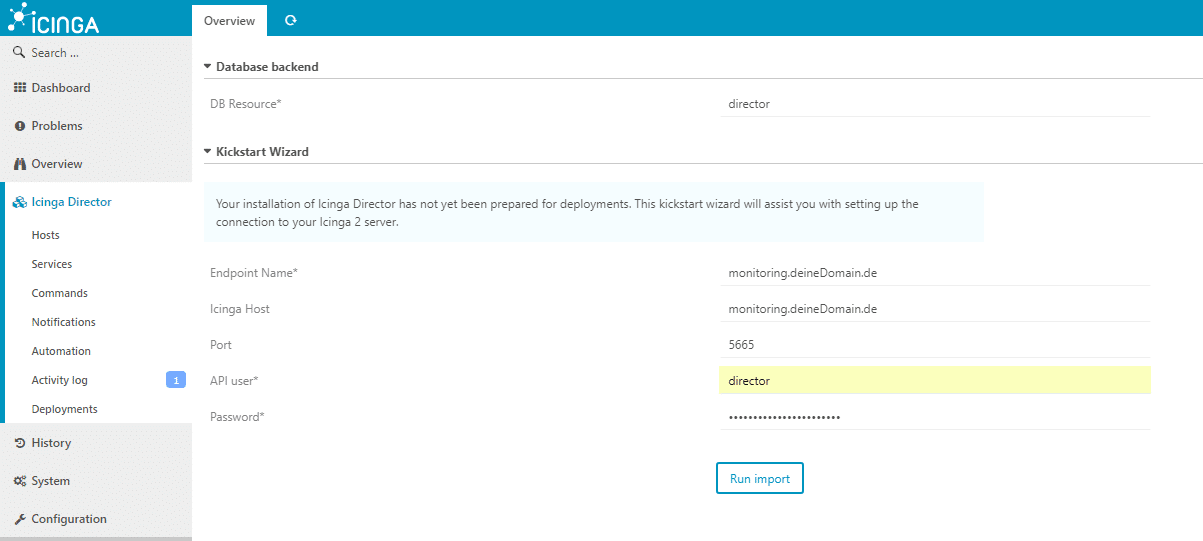Click the Icinga Host input field
The height and width of the screenshot is (541, 1203).
[x=934, y=309]
